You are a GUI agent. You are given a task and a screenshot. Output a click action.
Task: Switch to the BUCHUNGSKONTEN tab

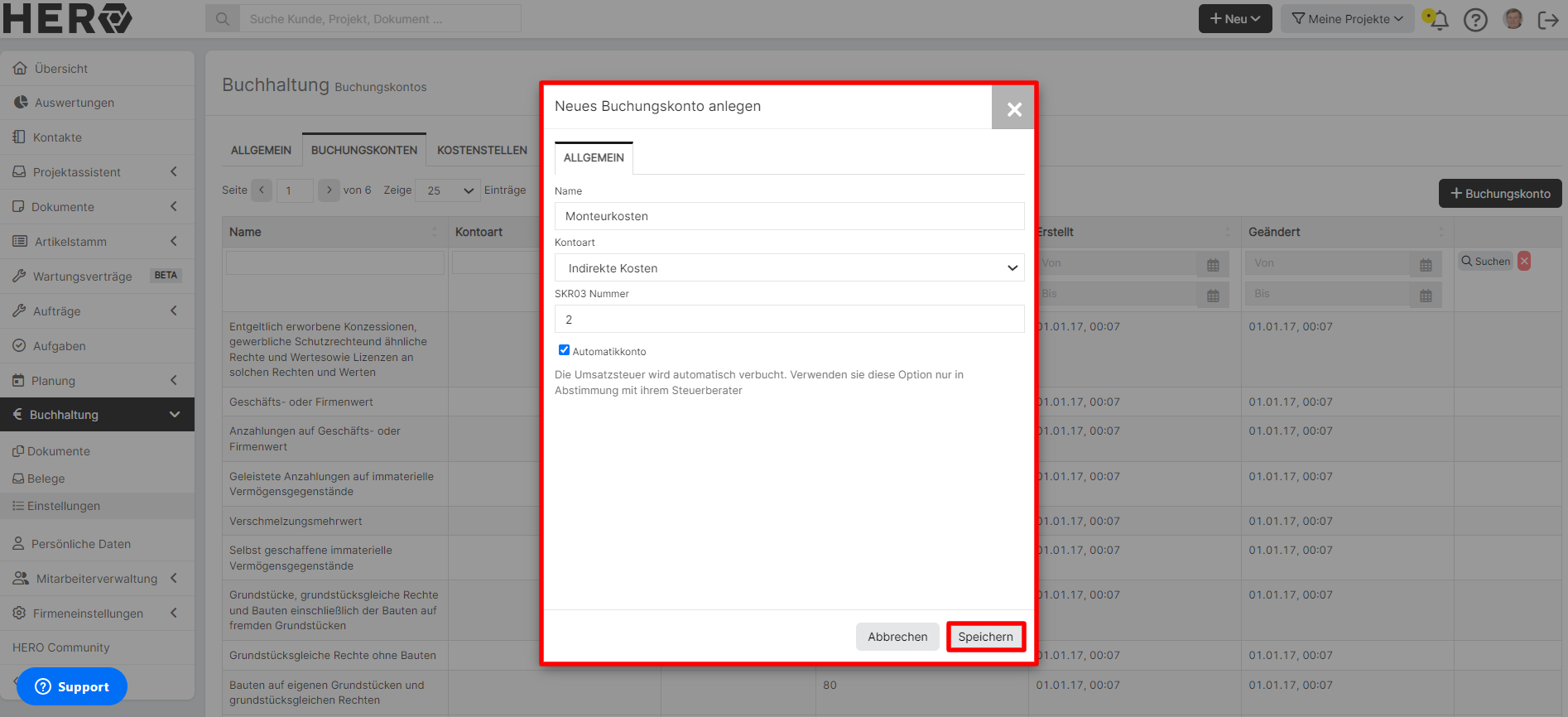click(364, 150)
